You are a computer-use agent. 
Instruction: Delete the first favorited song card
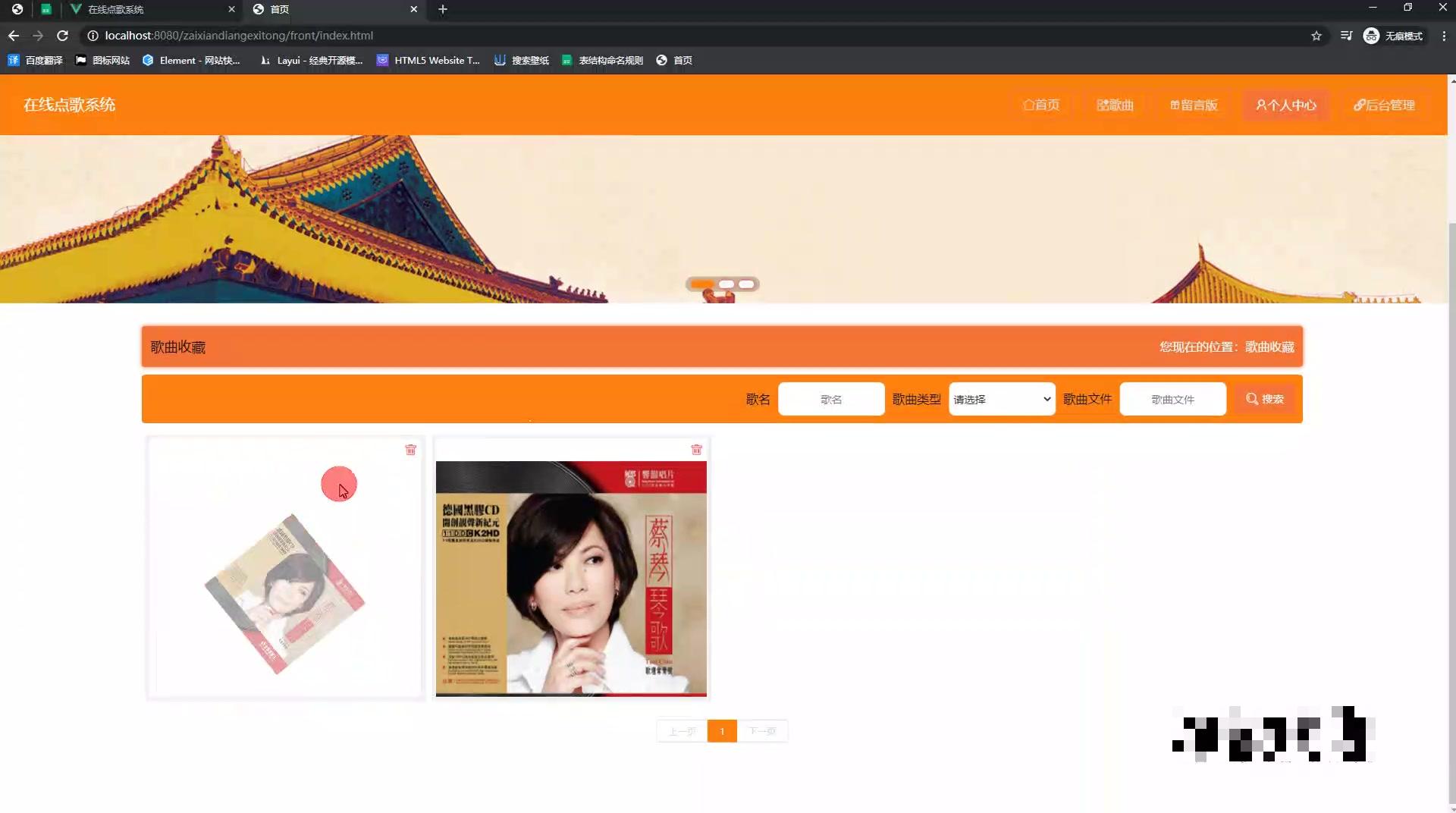(410, 450)
